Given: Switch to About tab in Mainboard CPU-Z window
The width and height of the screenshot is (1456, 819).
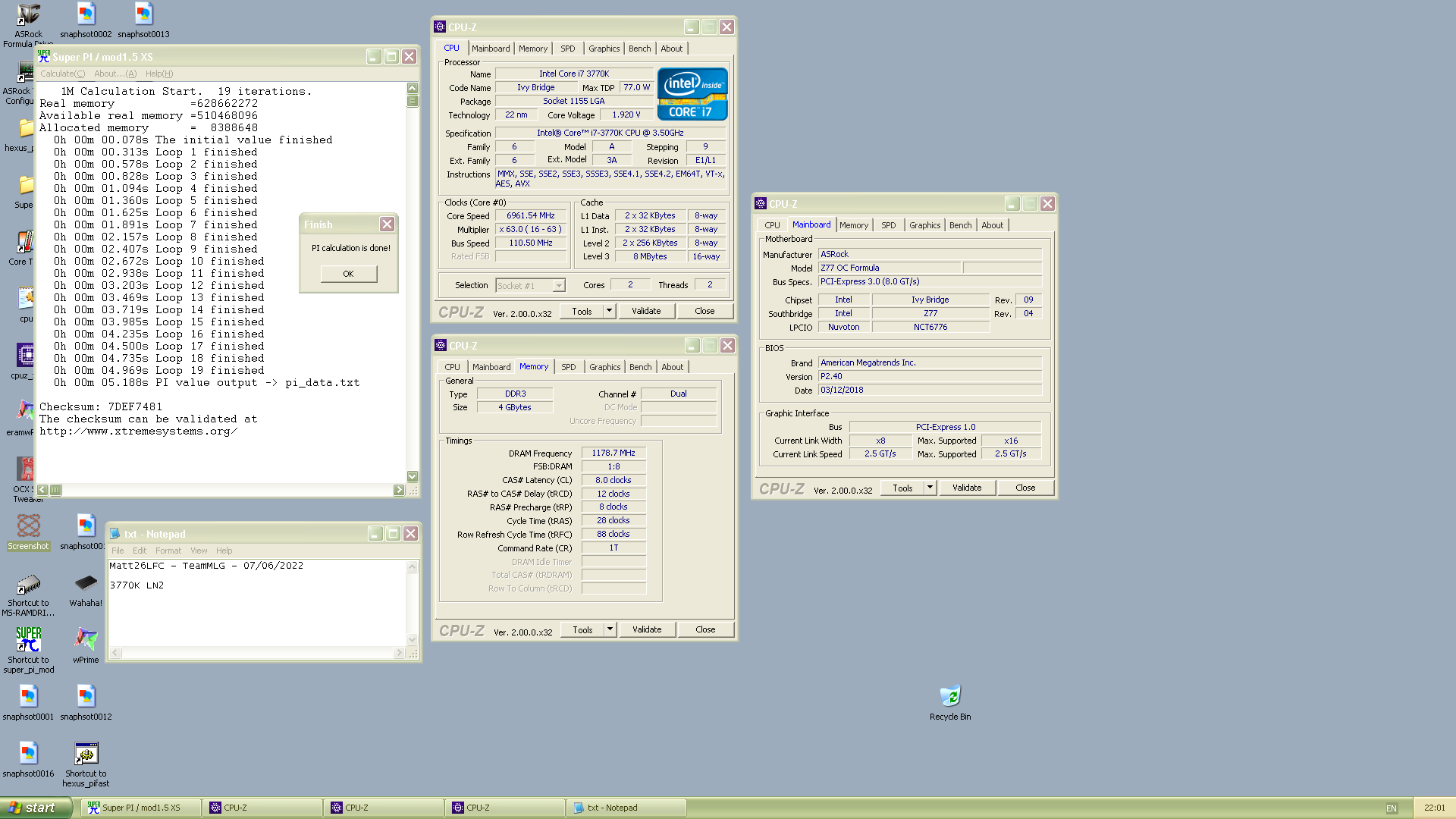Looking at the screenshot, I should point(992,225).
